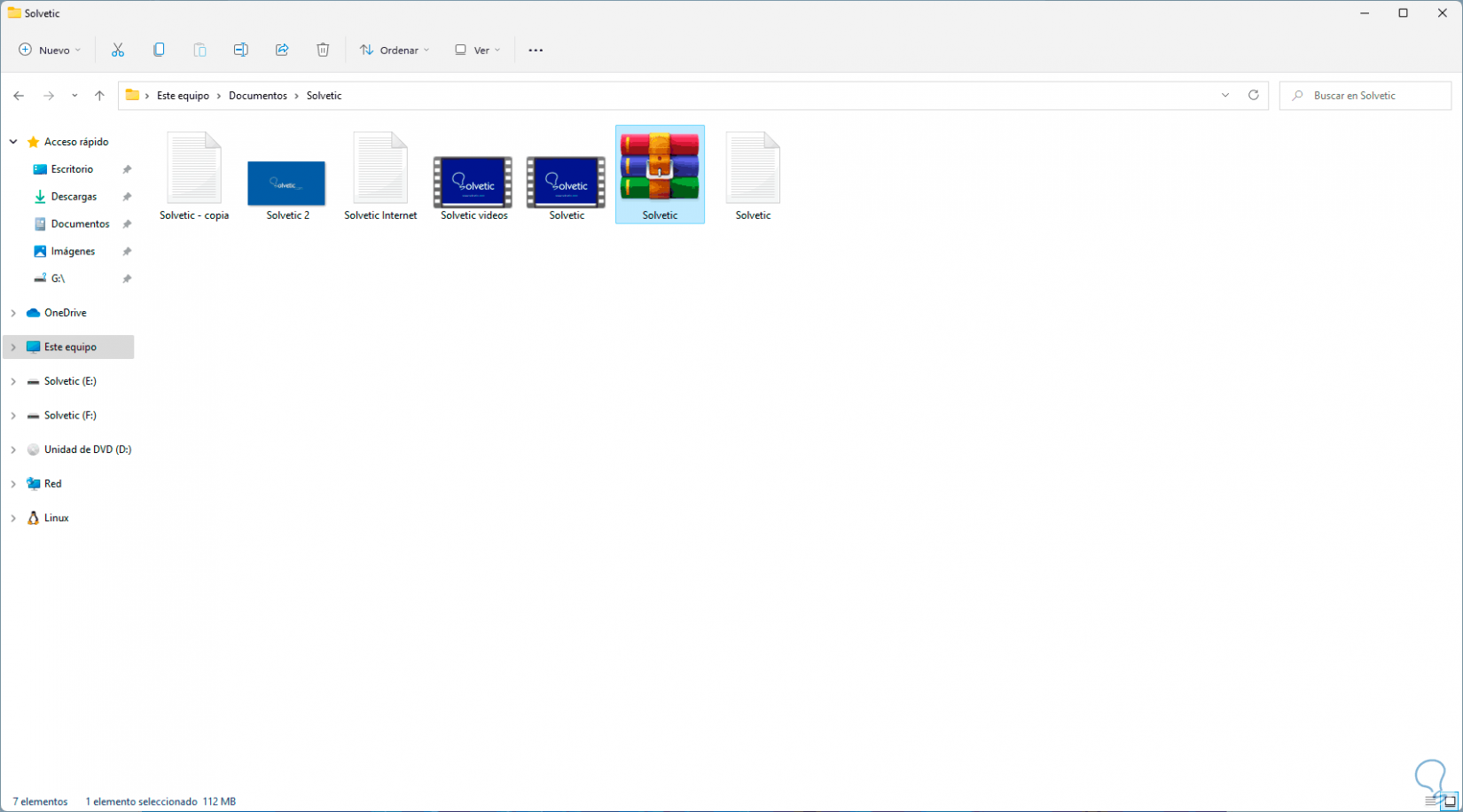Refresh the Solvetic folder view
The width and height of the screenshot is (1463, 812).
(1254, 95)
